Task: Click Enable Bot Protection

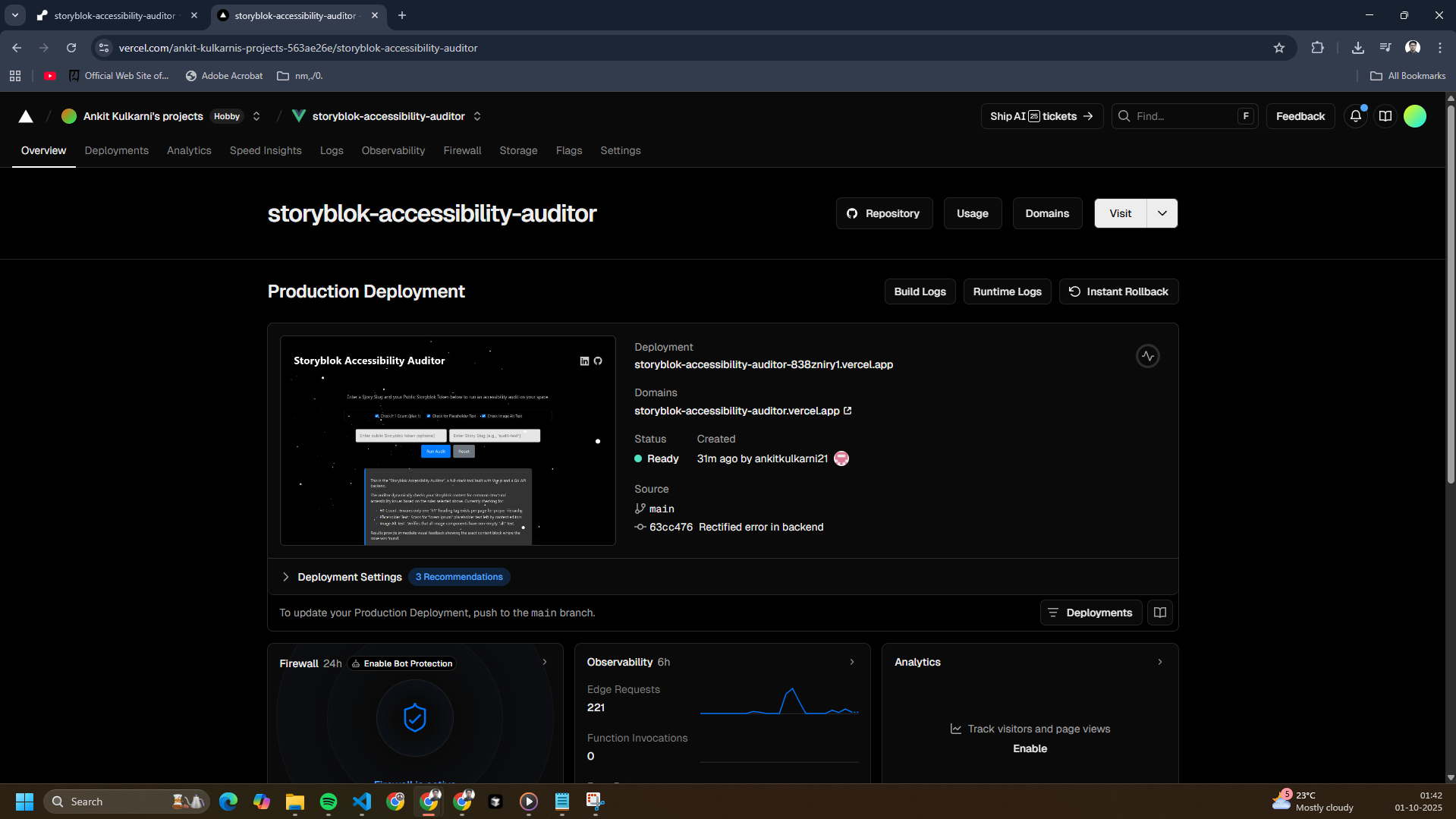Action: (x=402, y=663)
